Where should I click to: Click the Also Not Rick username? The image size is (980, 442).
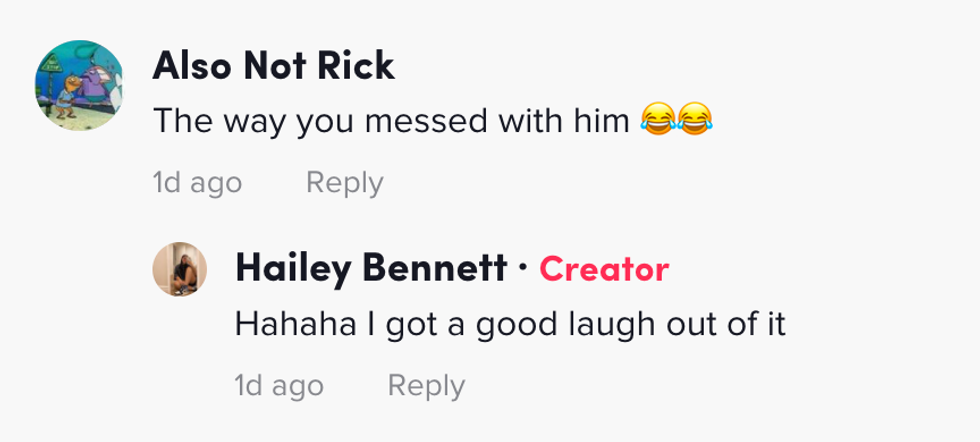click(x=273, y=66)
